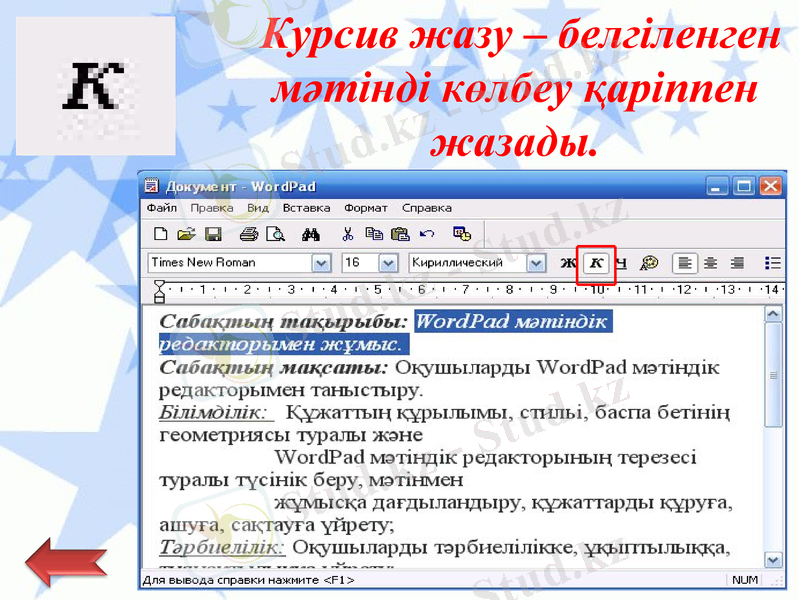Image resolution: width=799 pixels, height=600 pixels.
Task: Click the ruler at the 5 mark
Action: [x=378, y=290]
